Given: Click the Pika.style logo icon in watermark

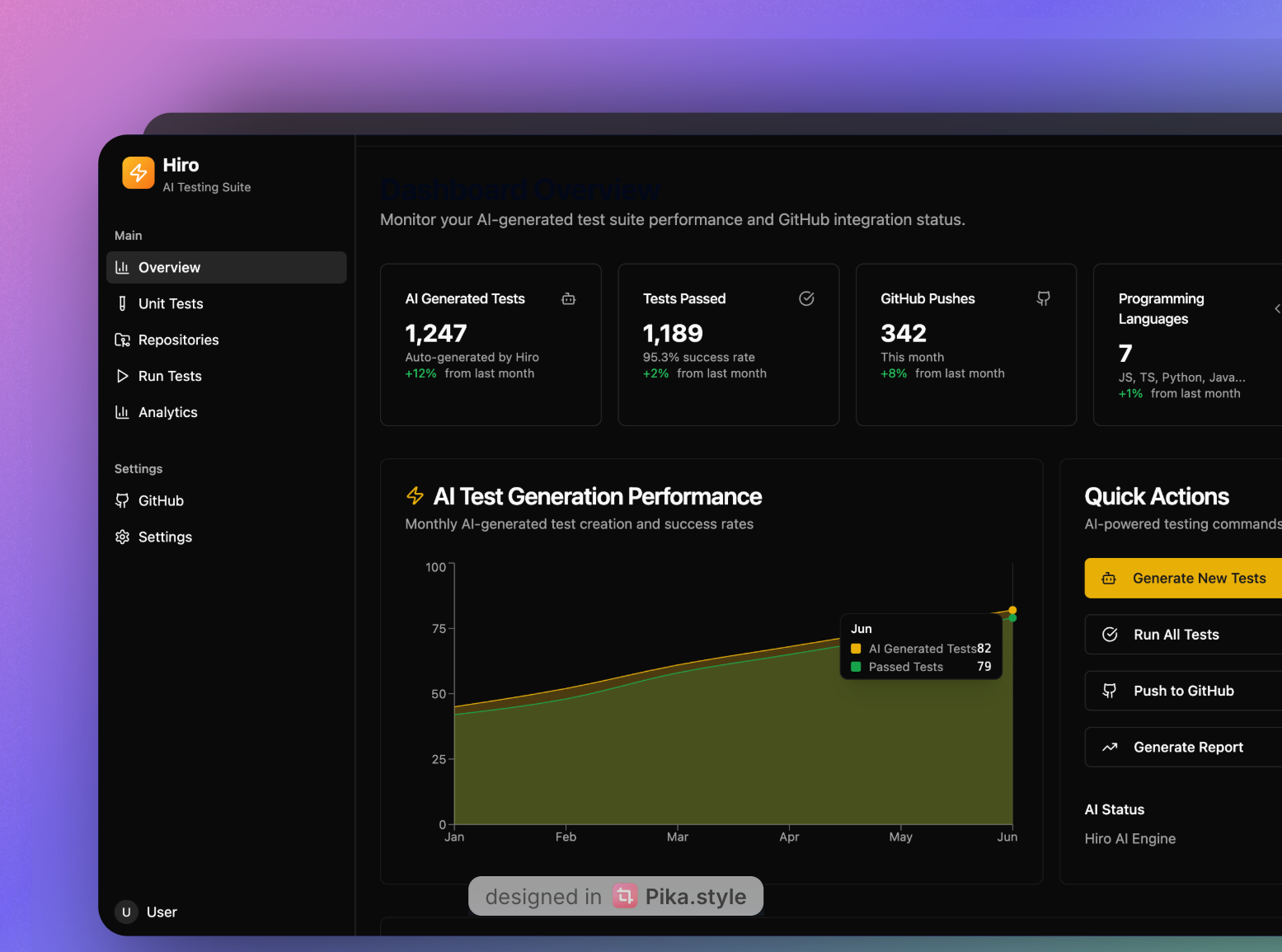Looking at the screenshot, I should click(x=625, y=896).
